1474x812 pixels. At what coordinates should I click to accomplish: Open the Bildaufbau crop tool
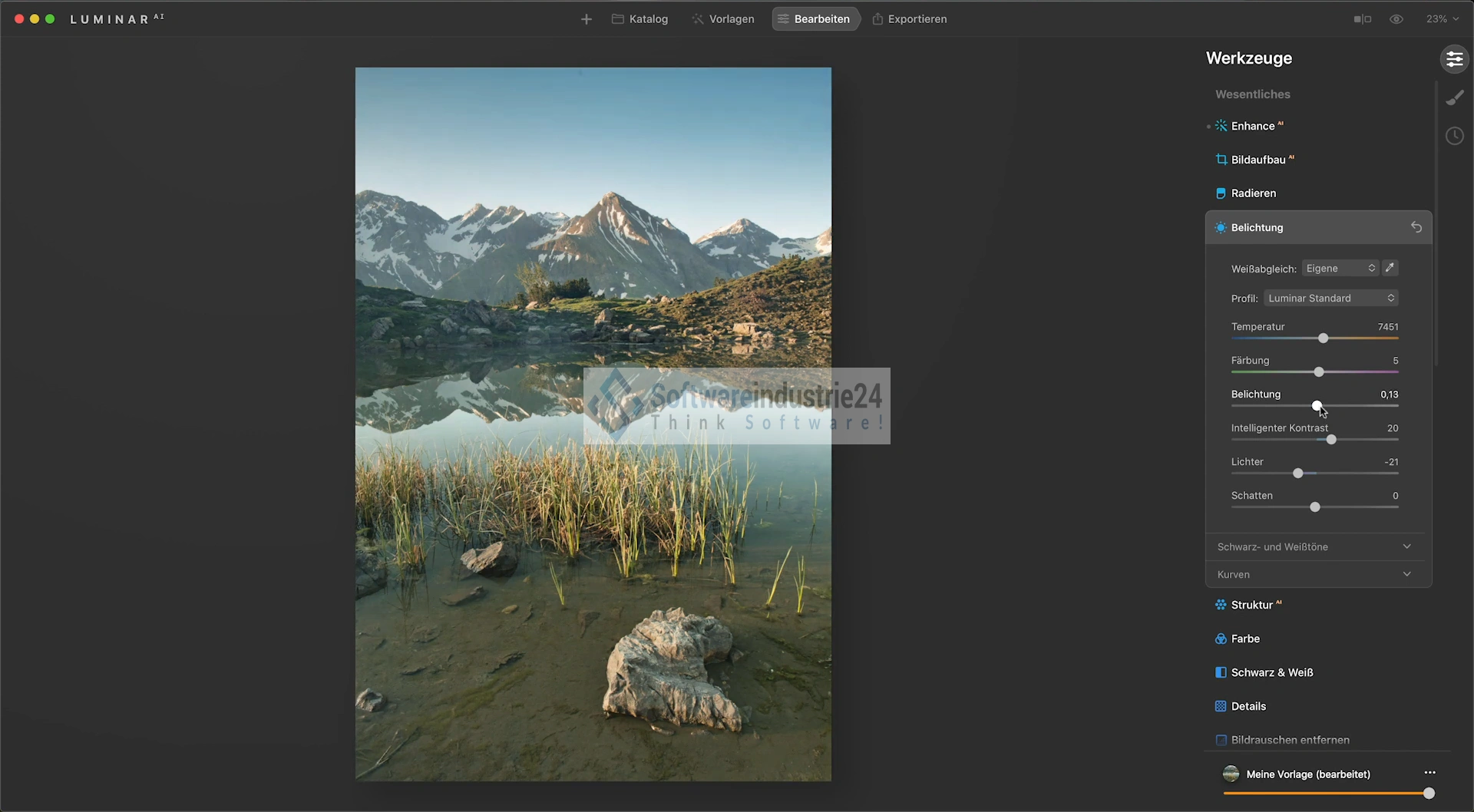click(1258, 160)
